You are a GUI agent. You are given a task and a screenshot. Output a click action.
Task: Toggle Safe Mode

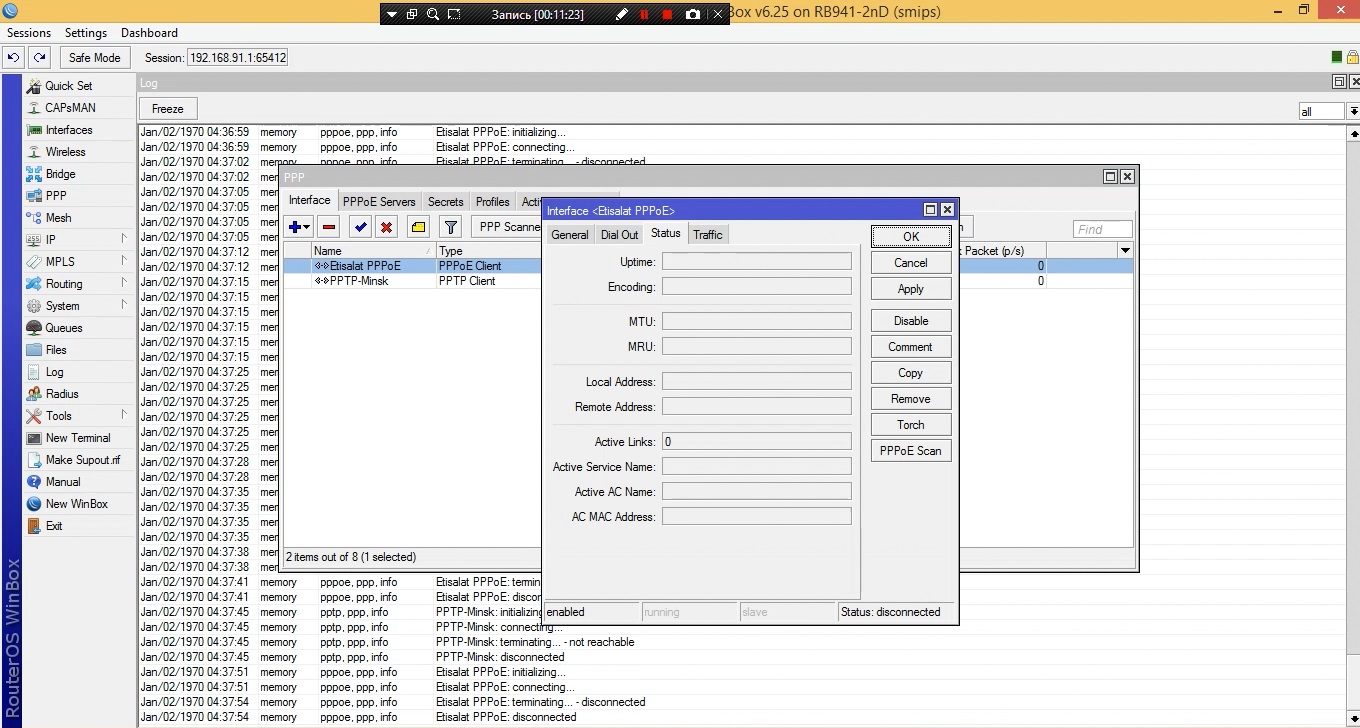(x=94, y=58)
